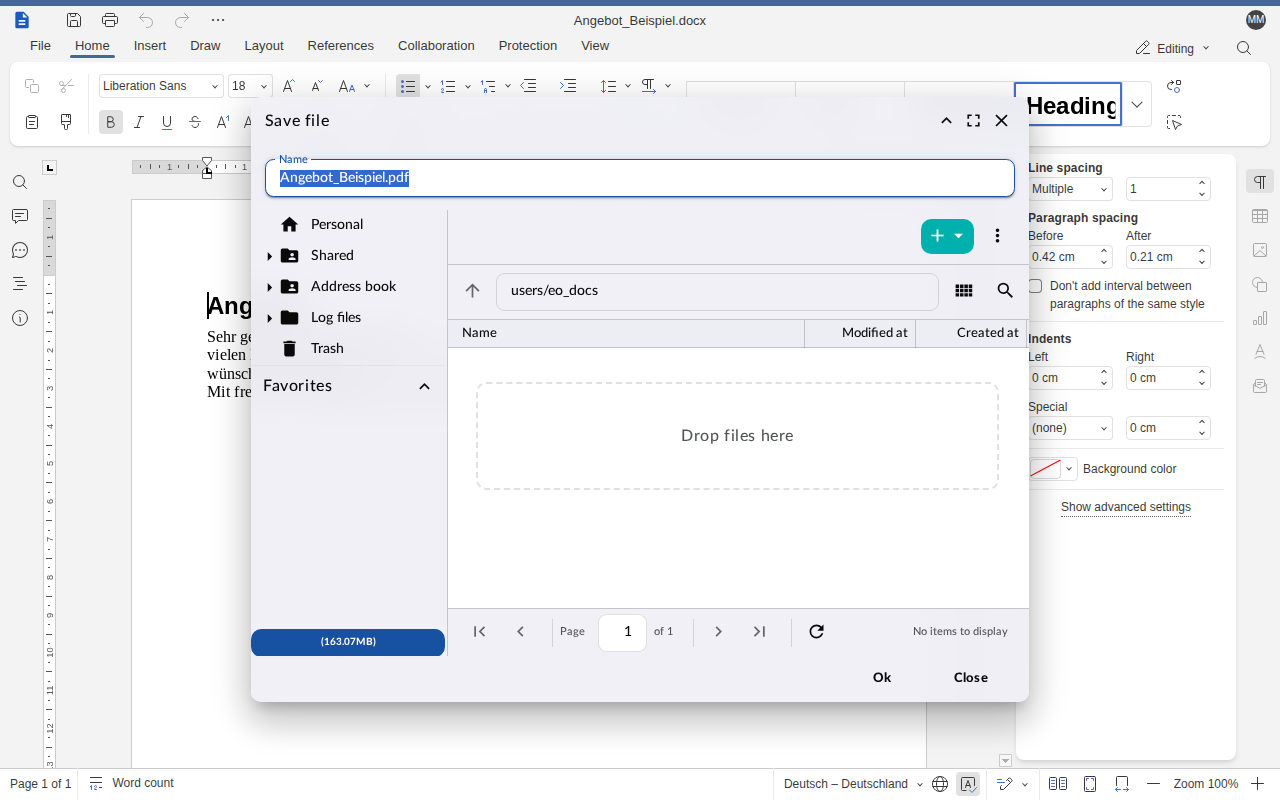Search files in the Save file dialog
Image resolution: width=1280 pixels, height=800 pixels.
pos(1005,291)
